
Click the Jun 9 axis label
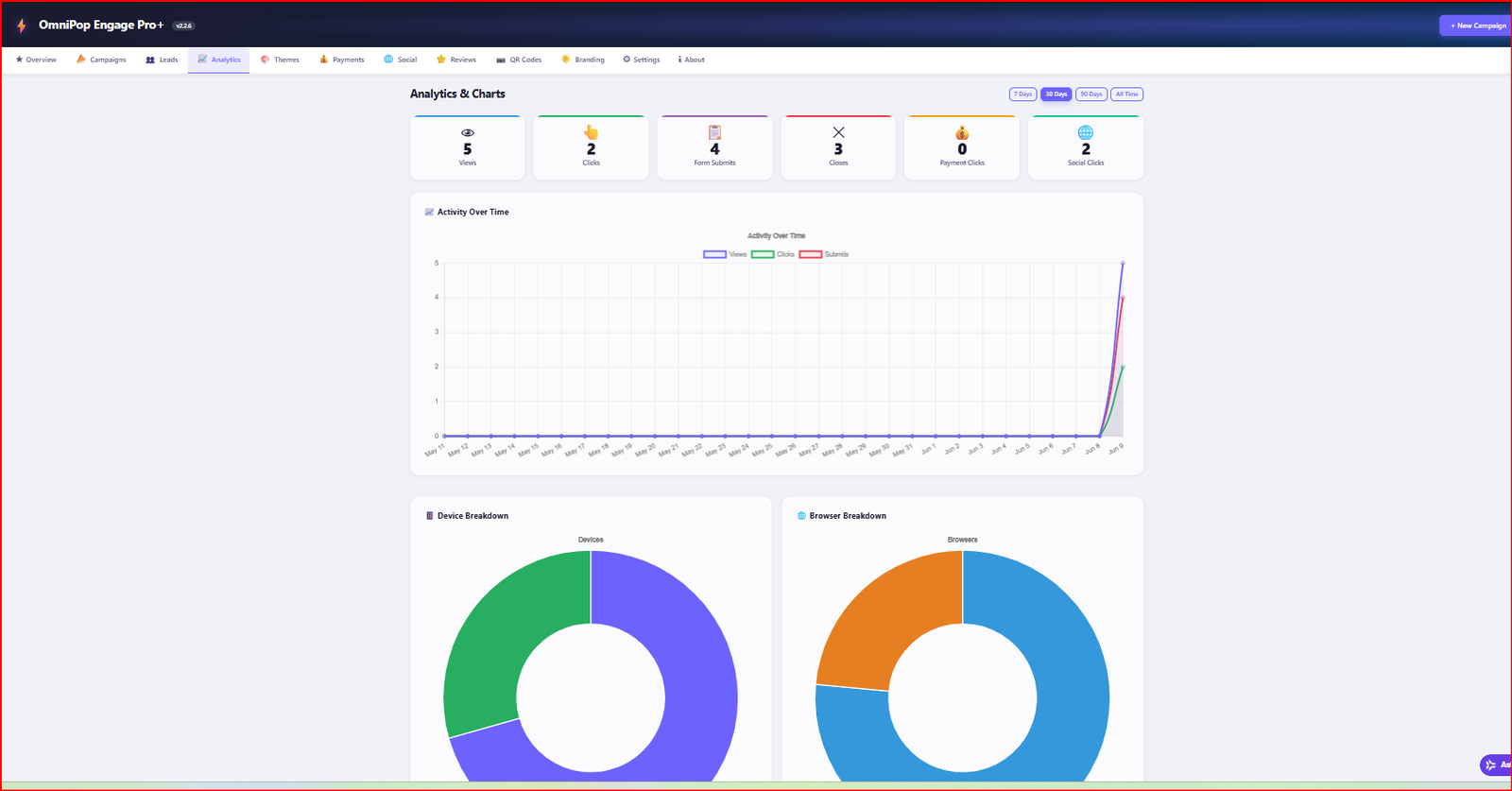point(1116,449)
